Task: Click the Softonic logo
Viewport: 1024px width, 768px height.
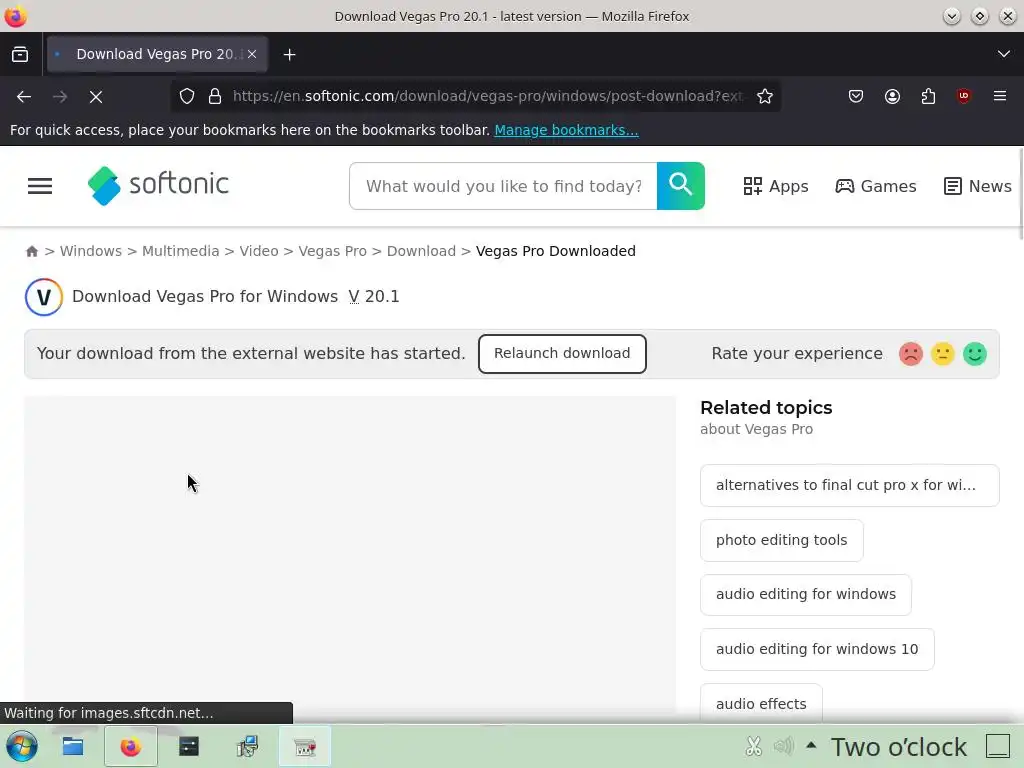Action: 158,185
